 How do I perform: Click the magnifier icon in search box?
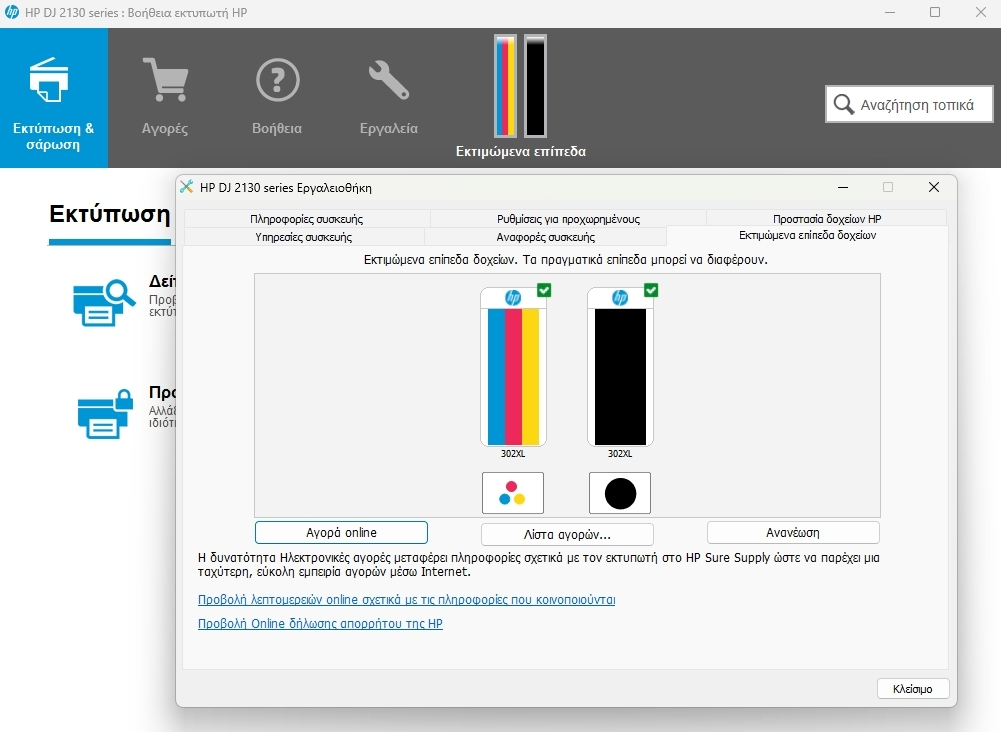pyautogui.click(x=843, y=105)
